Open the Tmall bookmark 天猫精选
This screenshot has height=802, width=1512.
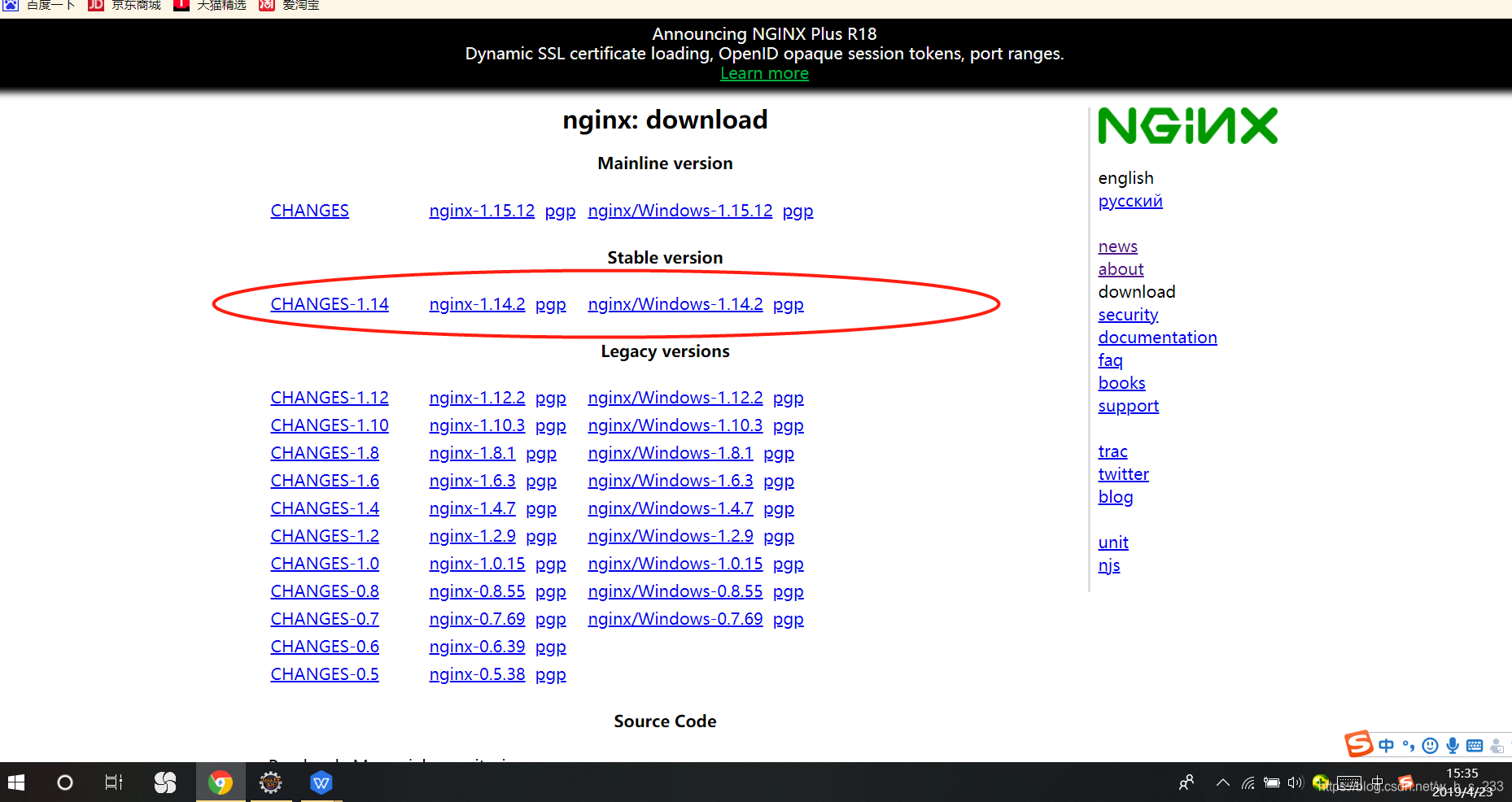coord(210,5)
